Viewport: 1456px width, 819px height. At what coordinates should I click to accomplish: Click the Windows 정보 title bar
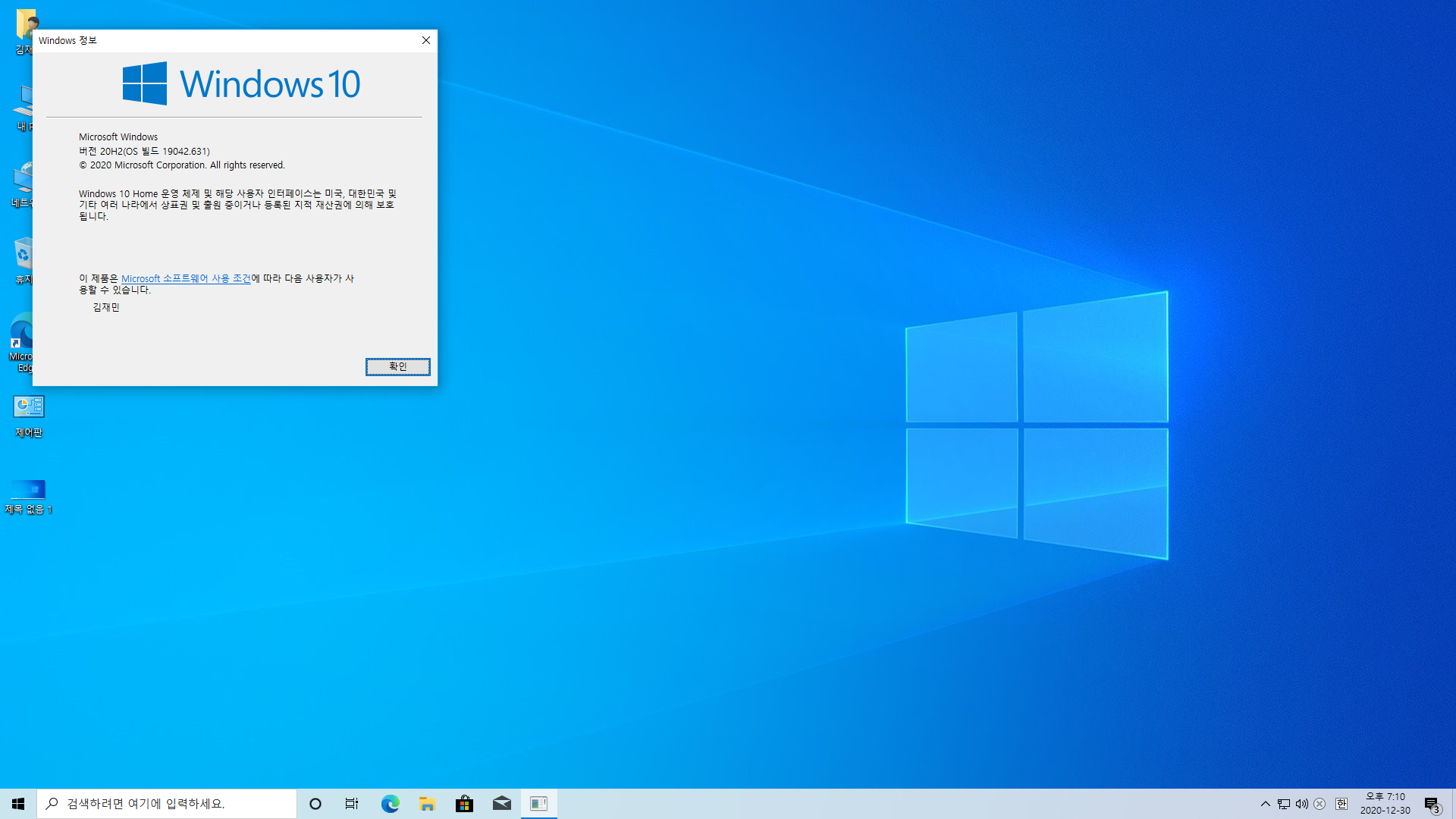224,40
